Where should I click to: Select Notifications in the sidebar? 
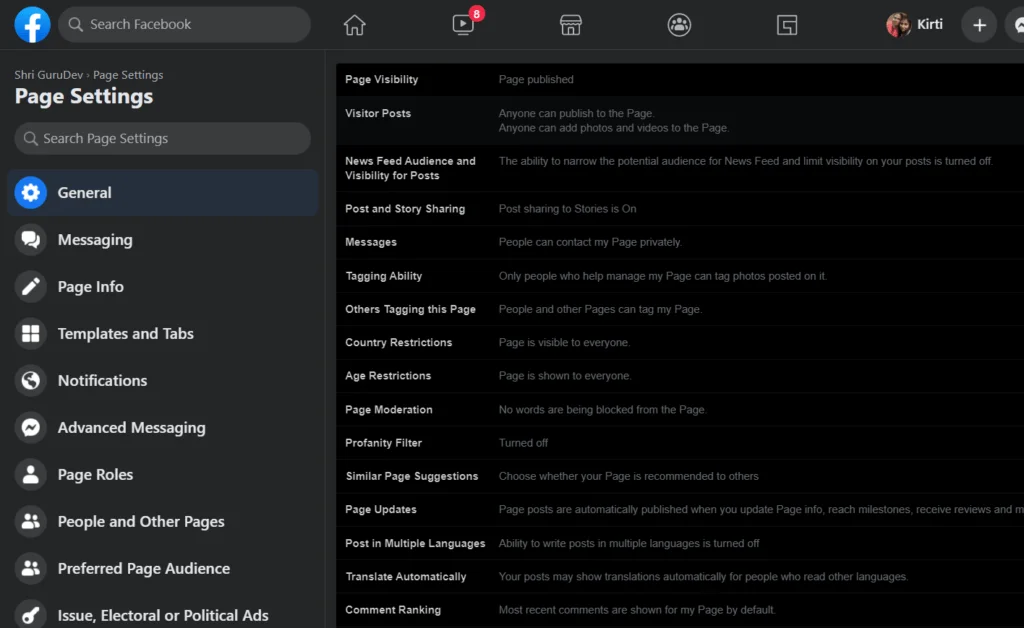pos(102,381)
